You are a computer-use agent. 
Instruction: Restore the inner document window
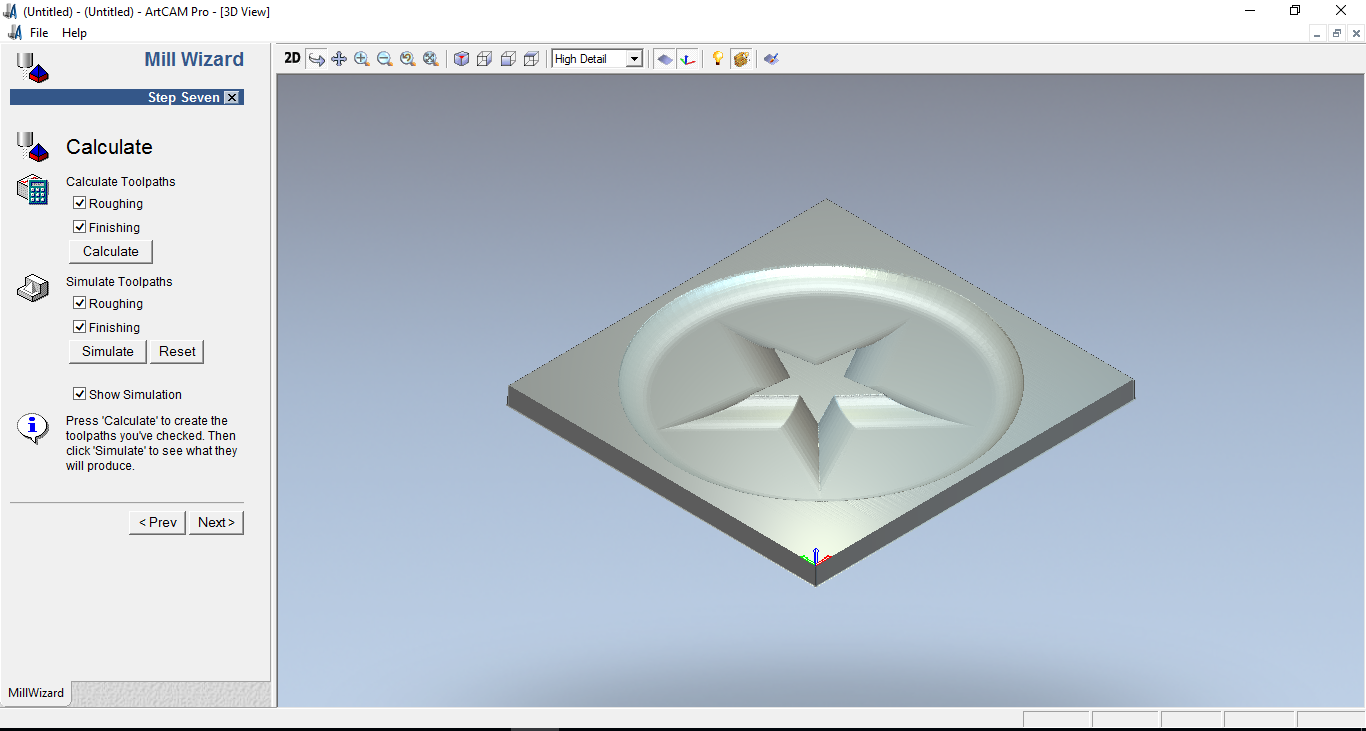[x=1337, y=33]
